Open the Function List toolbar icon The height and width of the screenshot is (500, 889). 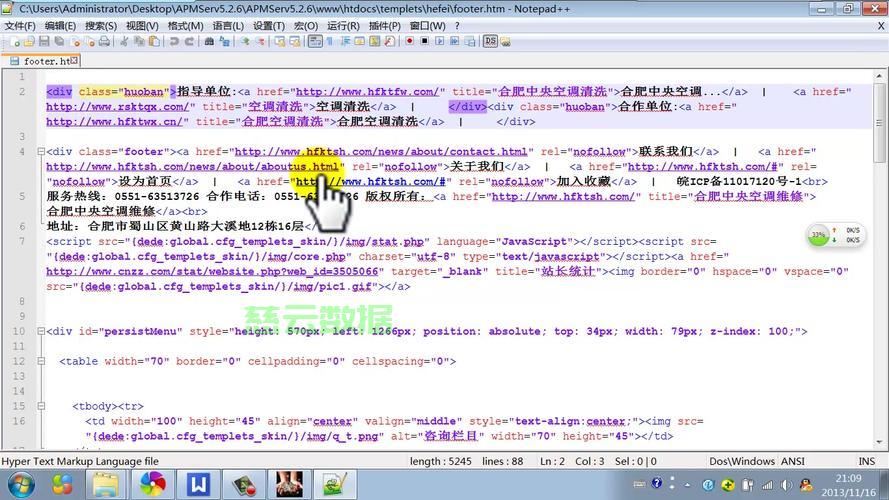pos(390,41)
